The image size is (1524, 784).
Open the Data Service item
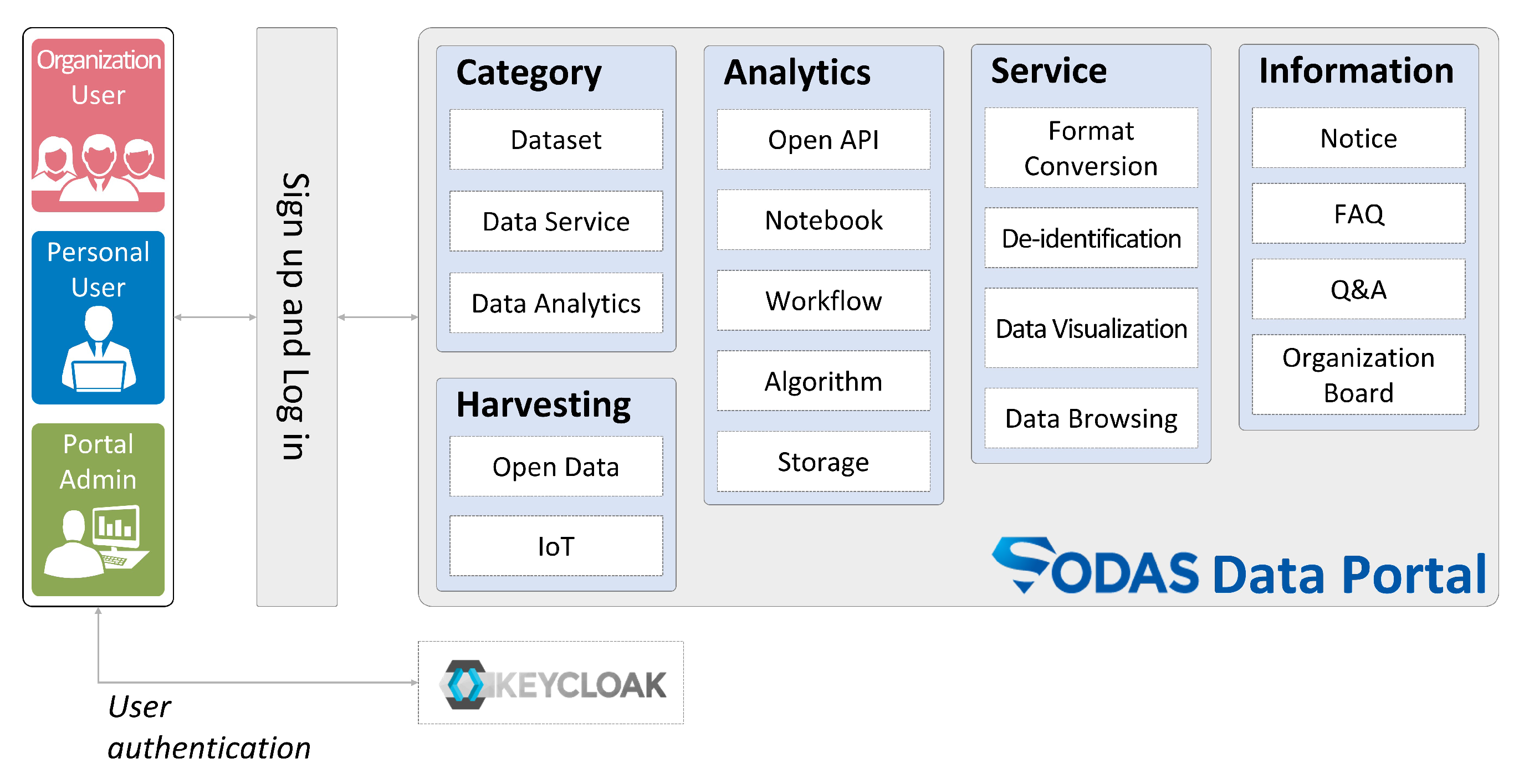[x=555, y=221]
